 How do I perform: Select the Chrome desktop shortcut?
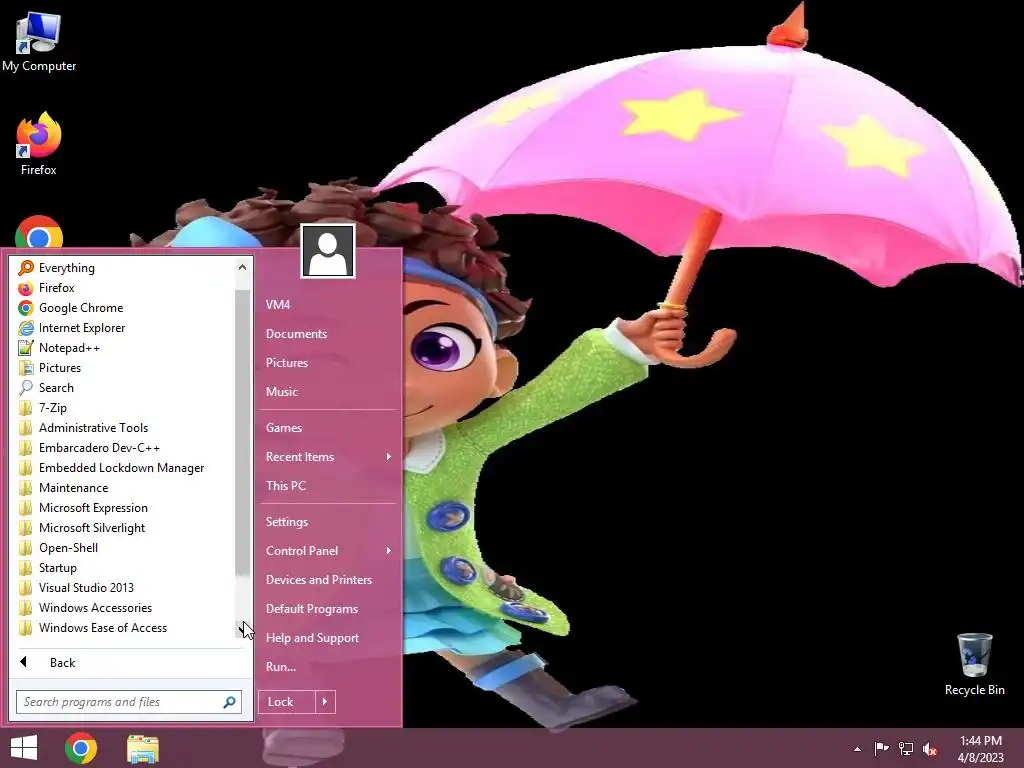tap(39, 232)
